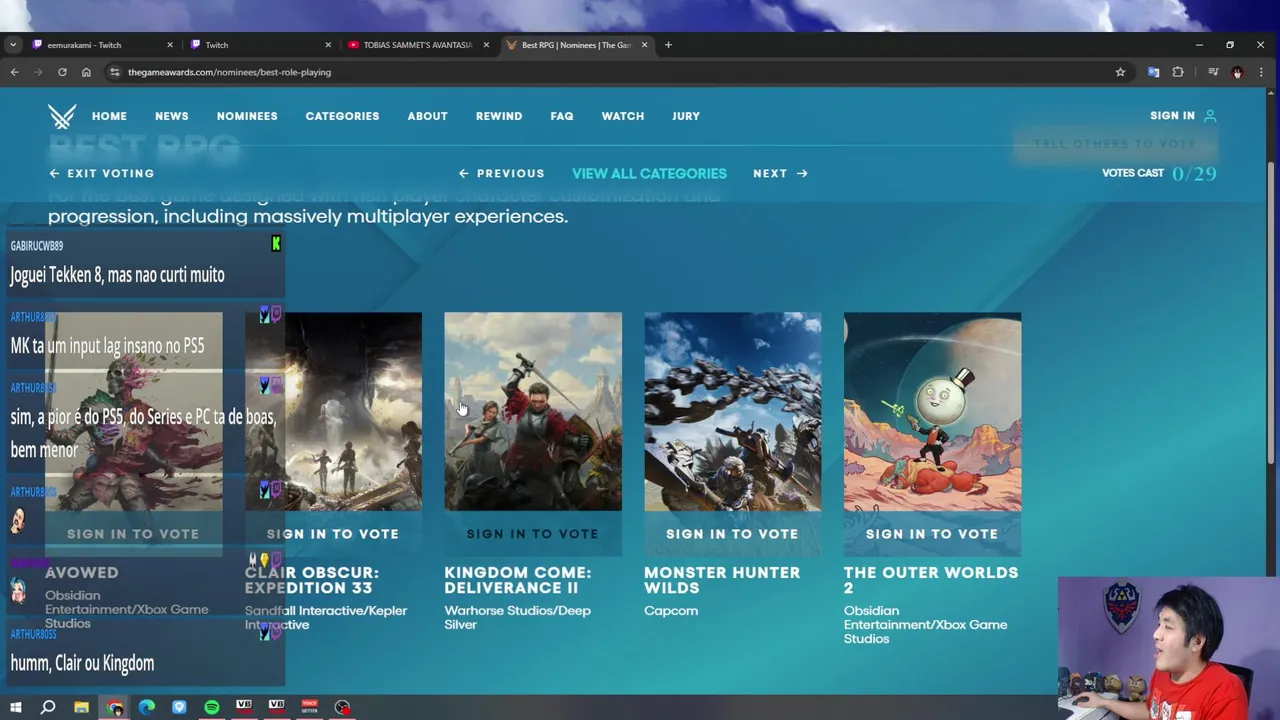Select The Outer Worlds 2 cover art
The height and width of the screenshot is (720, 1280).
pyautogui.click(x=932, y=411)
